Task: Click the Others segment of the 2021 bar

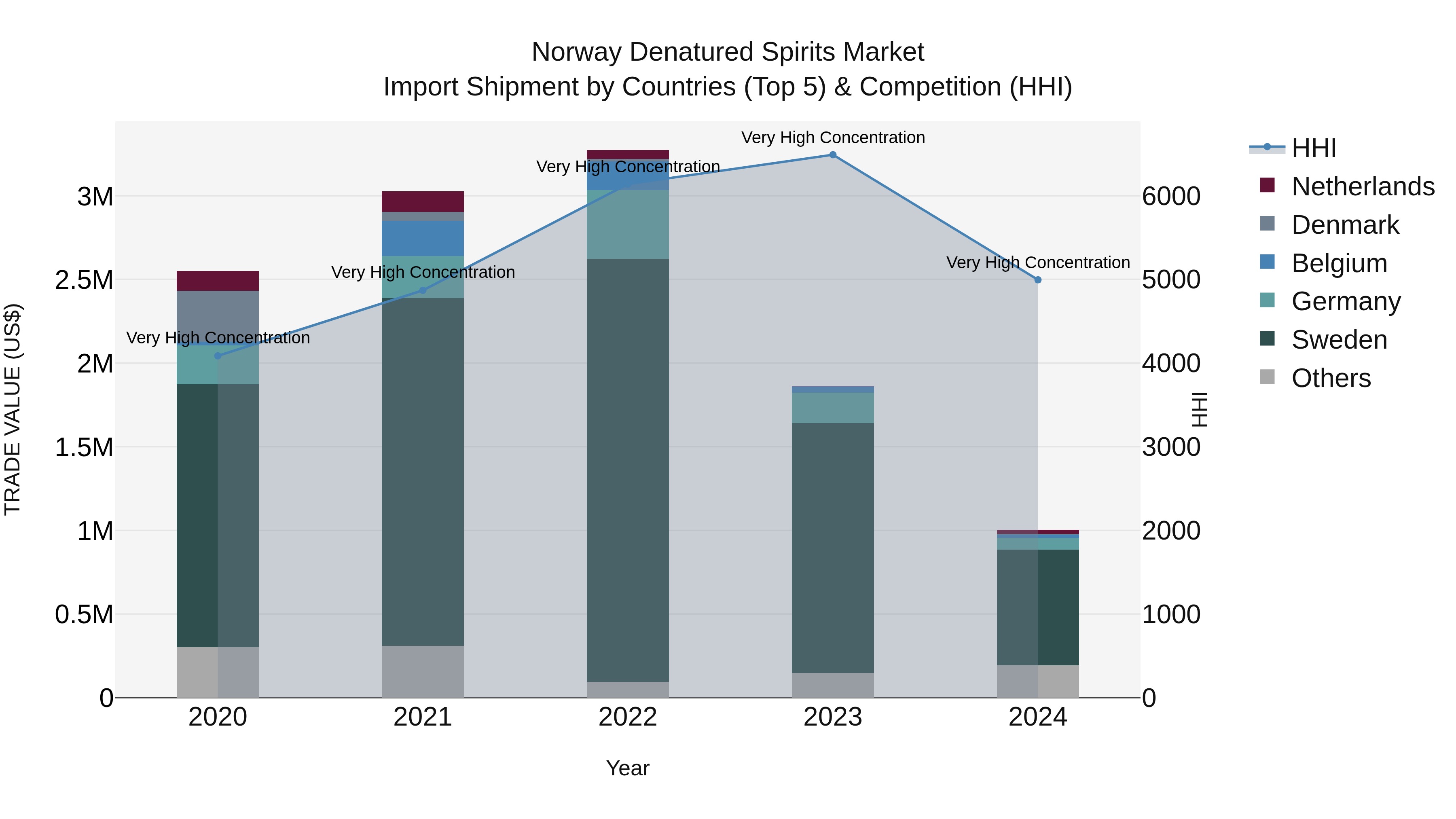Action: [x=423, y=671]
